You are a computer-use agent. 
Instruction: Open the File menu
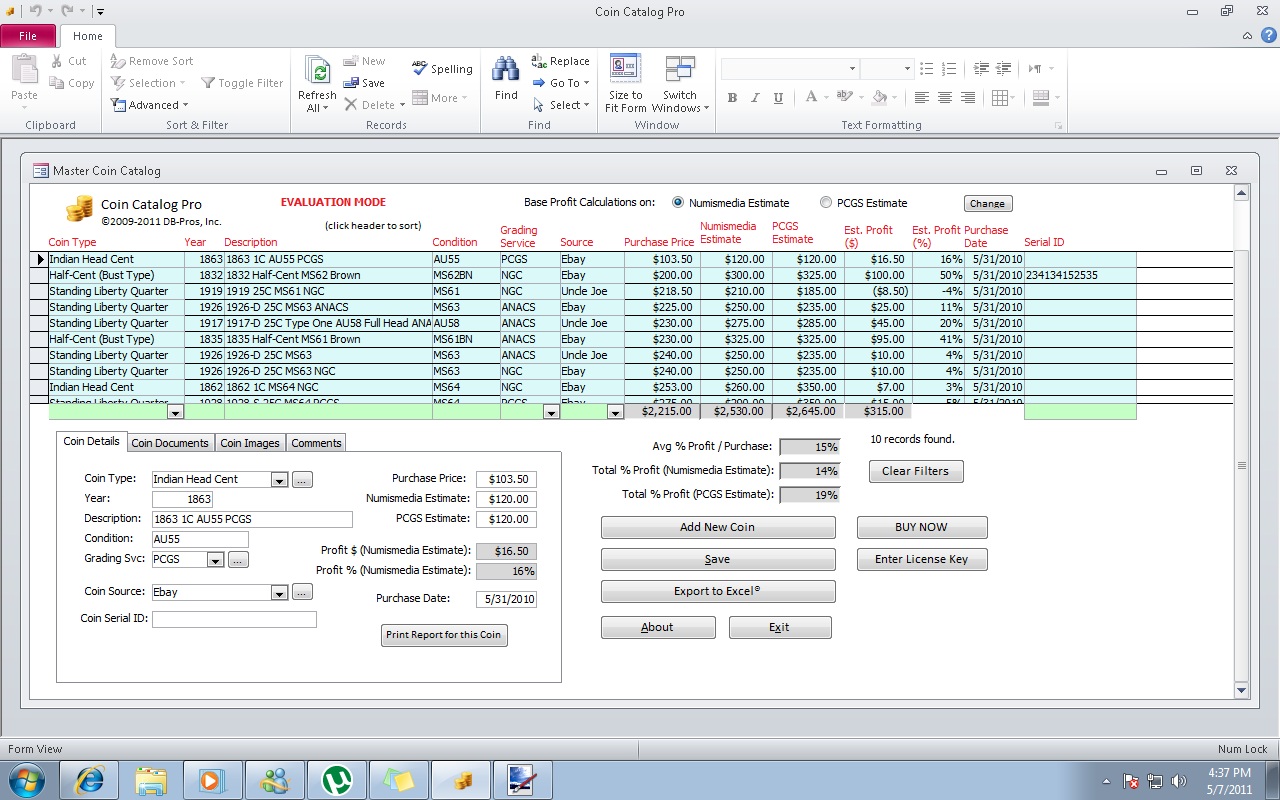(x=28, y=34)
